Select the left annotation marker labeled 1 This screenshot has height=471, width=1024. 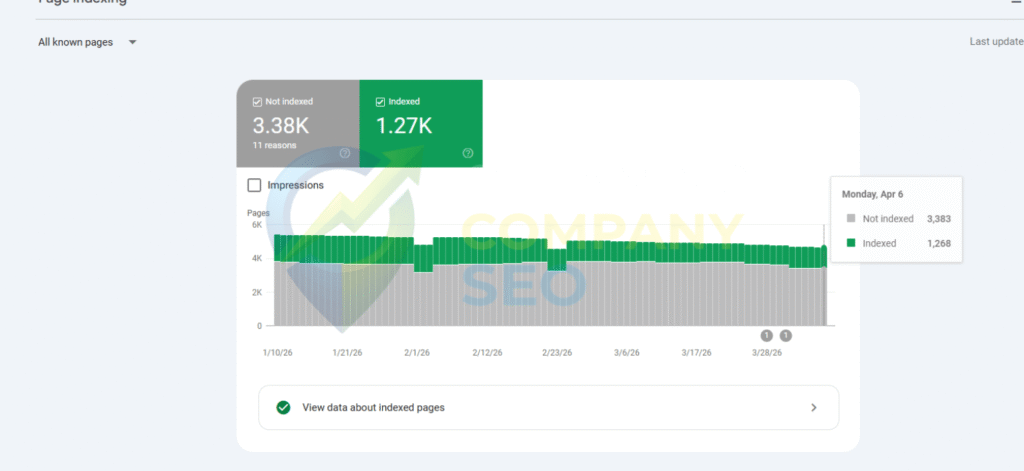(x=767, y=336)
